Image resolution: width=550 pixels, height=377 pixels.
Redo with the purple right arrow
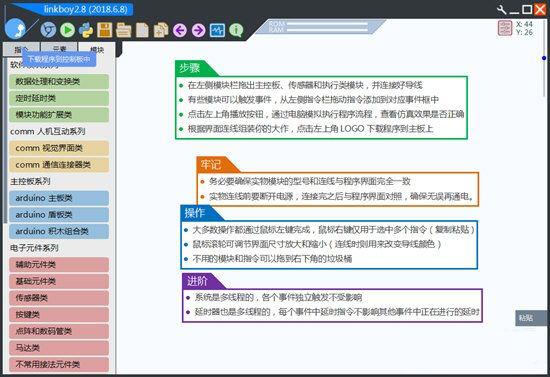[x=199, y=30]
